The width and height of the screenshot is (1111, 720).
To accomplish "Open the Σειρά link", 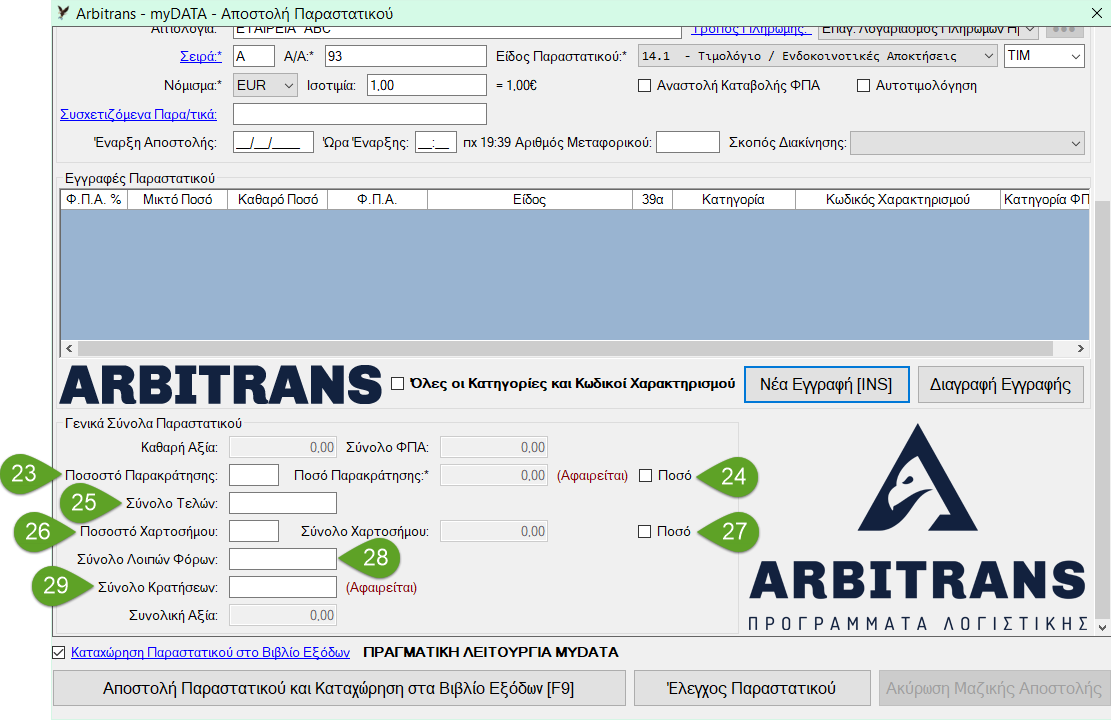I will pos(201,56).
